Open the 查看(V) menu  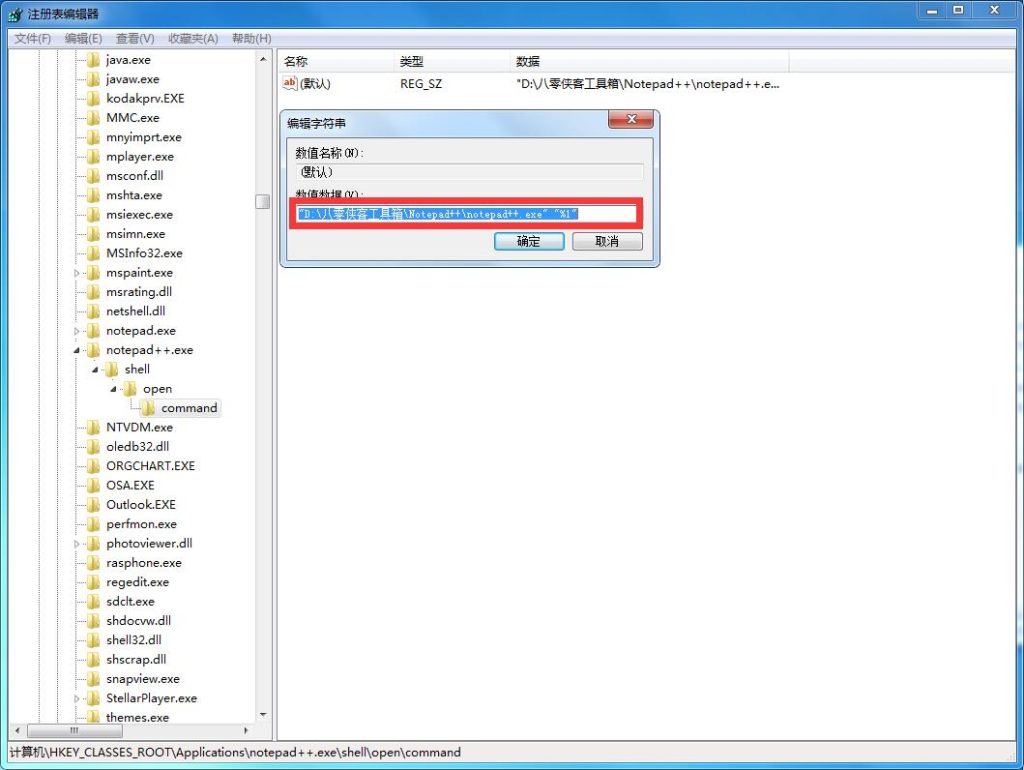pos(135,39)
